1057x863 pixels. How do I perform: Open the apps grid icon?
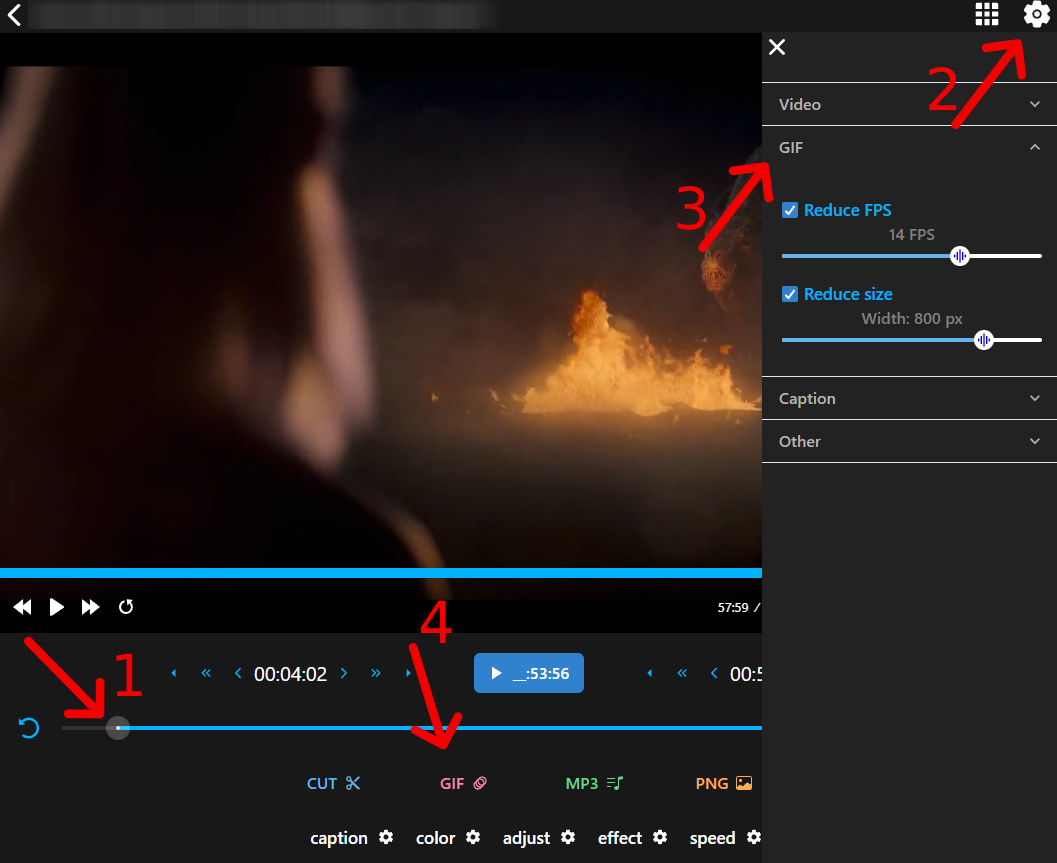987,14
